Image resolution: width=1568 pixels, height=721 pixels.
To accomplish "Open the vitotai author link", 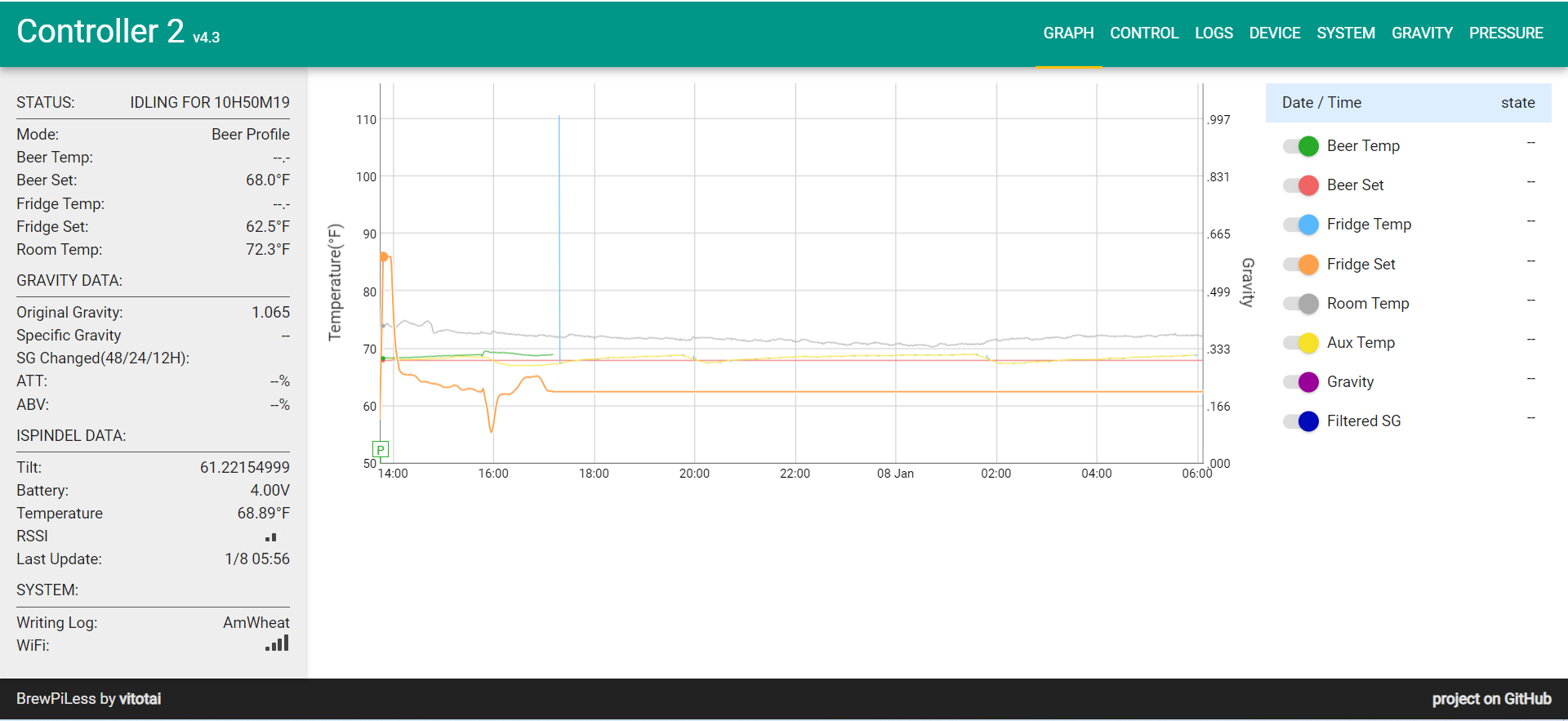I will 140,699.
